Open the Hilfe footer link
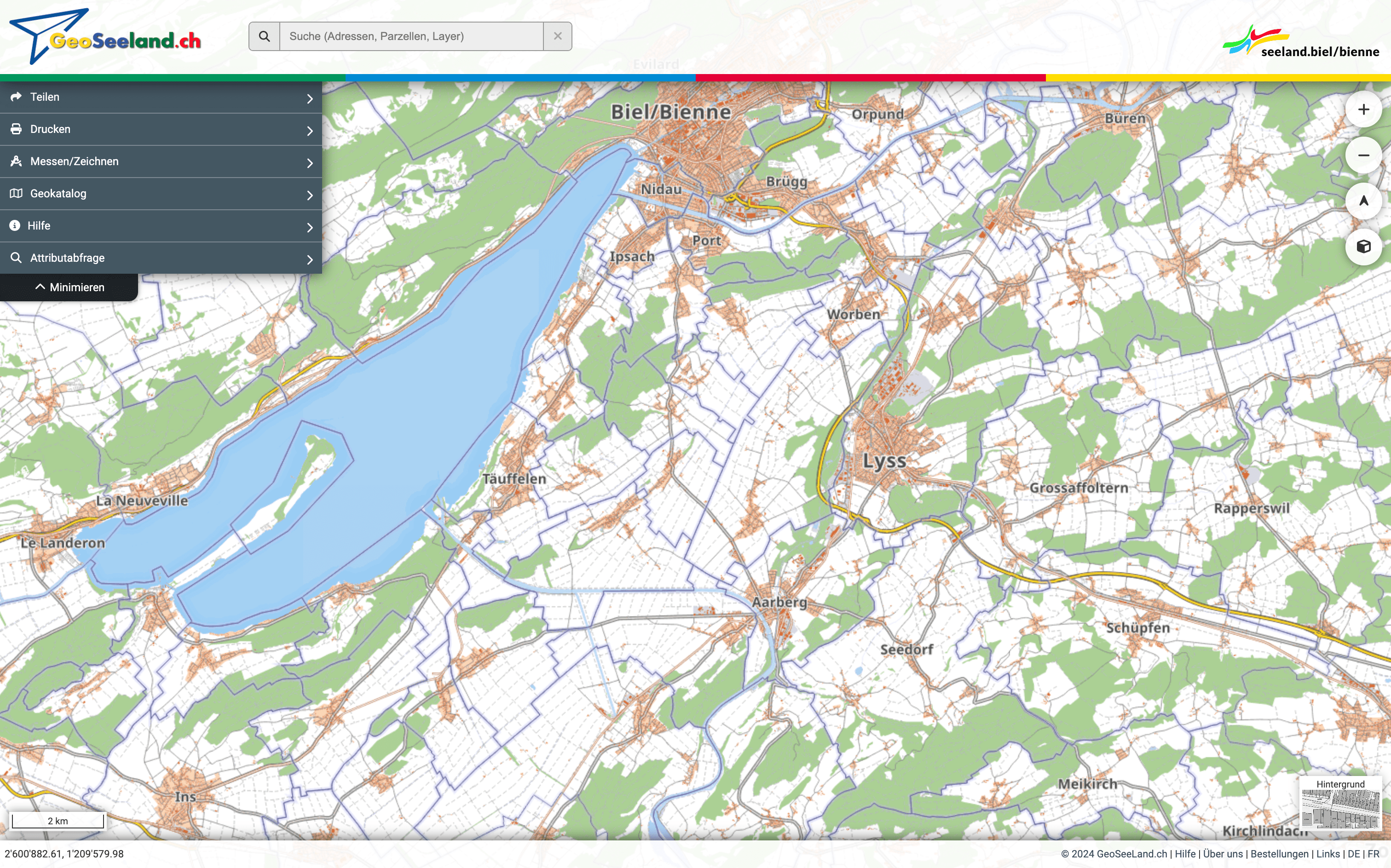The width and height of the screenshot is (1391, 868). [x=1185, y=854]
